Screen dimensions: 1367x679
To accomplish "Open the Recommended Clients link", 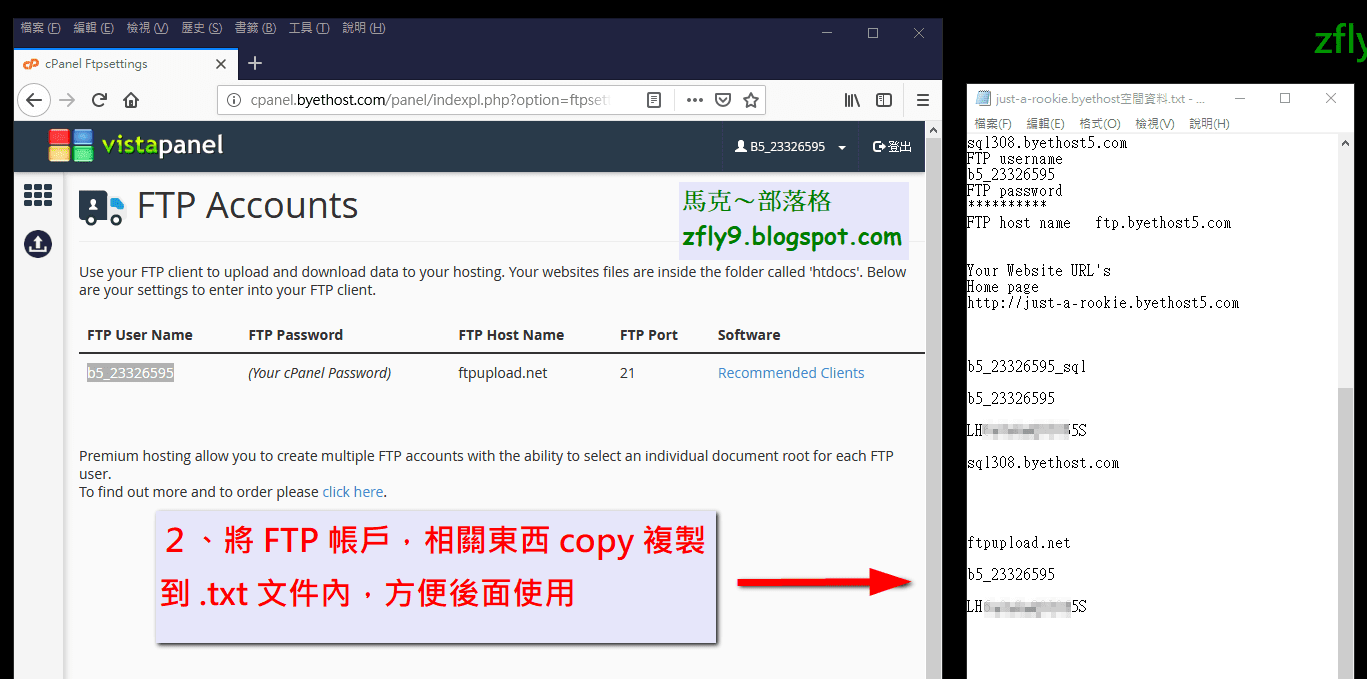I will (x=790, y=372).
